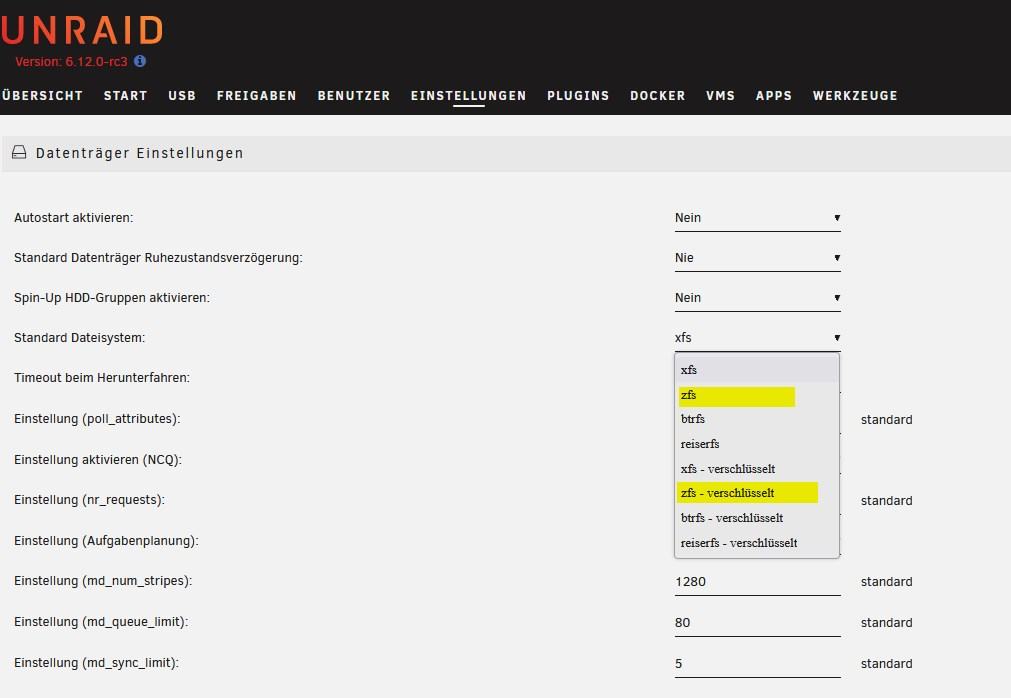The width and height of the screenshot is (1011, 698).
Task: Click 'standard' text beside nr_requests
Action: pos(887,501)
